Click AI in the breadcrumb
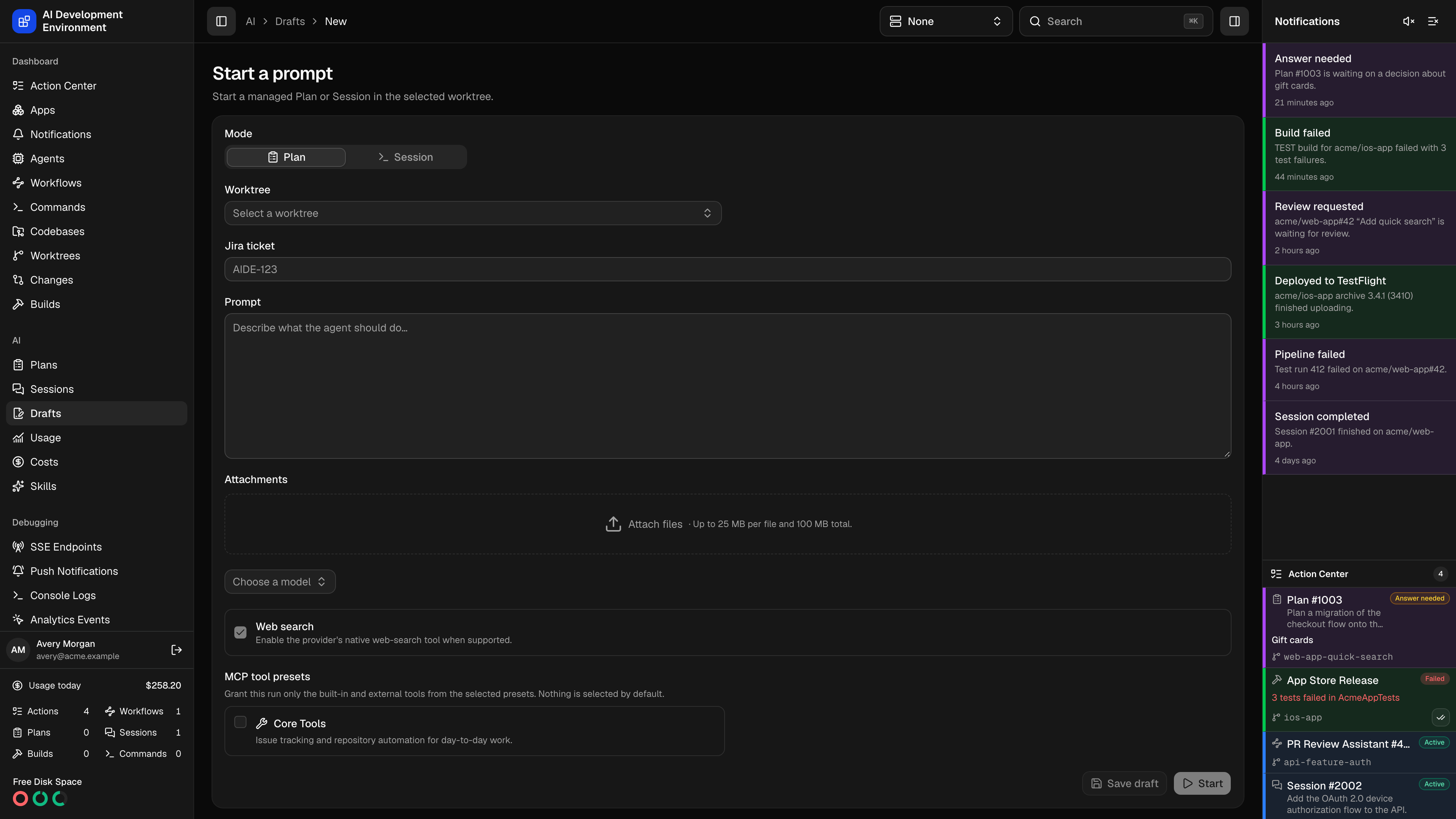Image resolution: width=1456 pixels, height=819 pixels. pyautogui.click(x=250, y=22)
